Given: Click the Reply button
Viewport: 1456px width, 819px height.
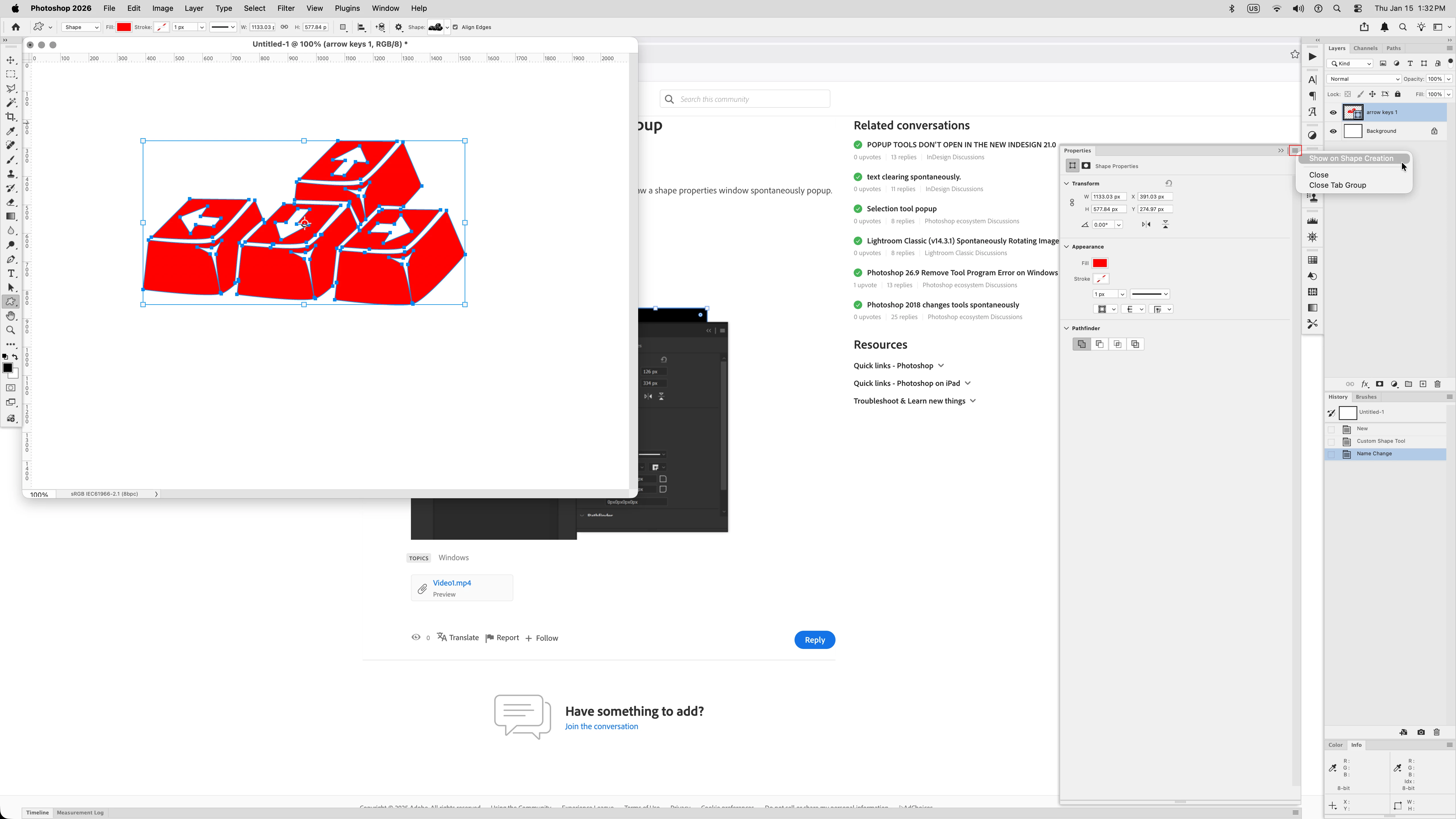Looking at the screenshot, I should [x=814, y=640].
